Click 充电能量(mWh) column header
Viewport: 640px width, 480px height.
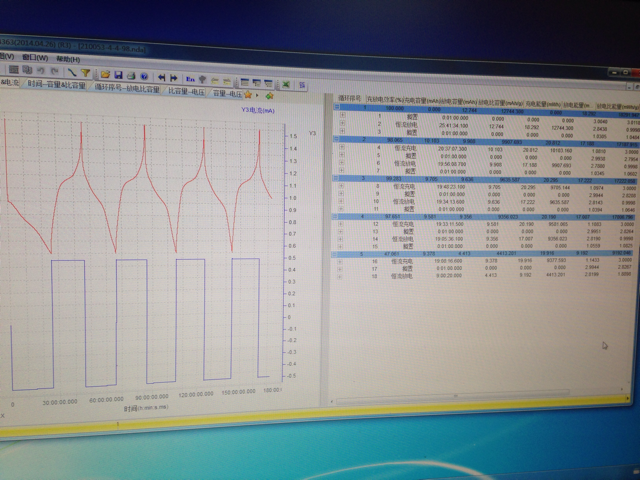[x=544, y=104]
